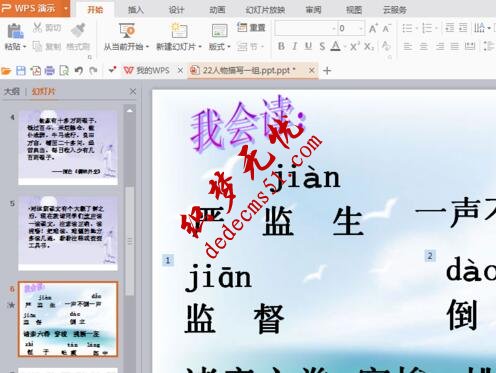Toggle distributed alignment button
This screenshot has width=496, height=373.
coord(470,46)
